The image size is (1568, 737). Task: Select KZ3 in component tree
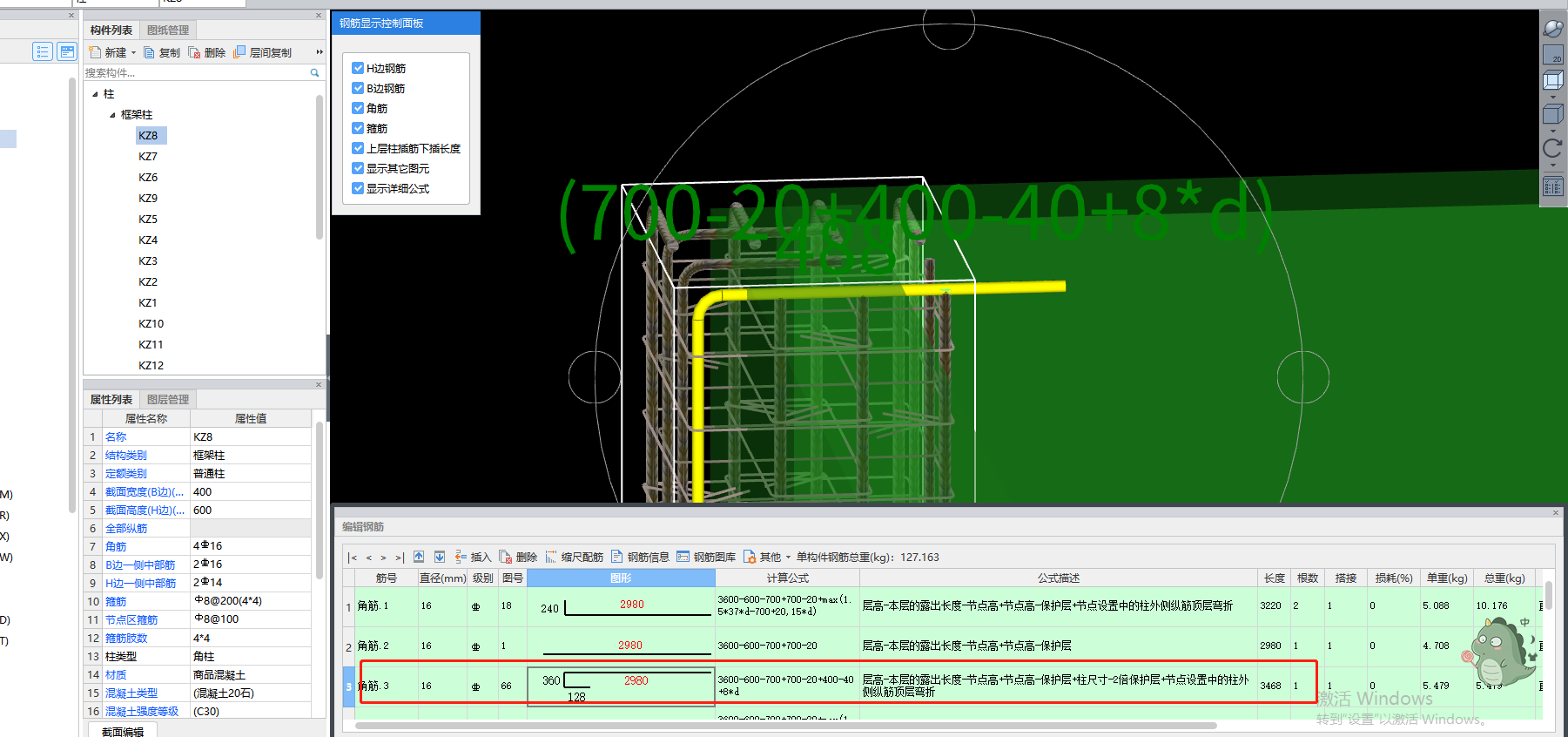pos(148,261)
